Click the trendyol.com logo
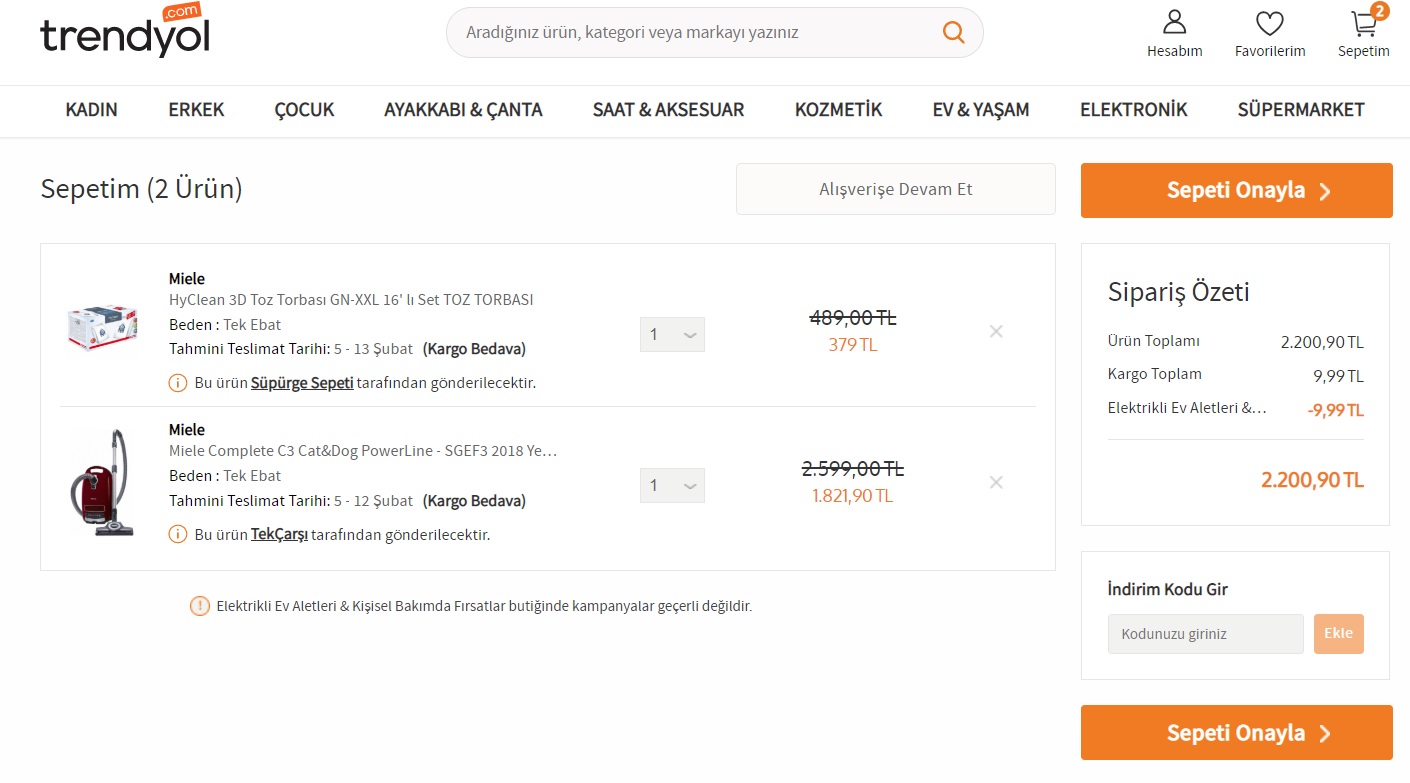This screenshot has width=1410, height=783. (125, 30)
